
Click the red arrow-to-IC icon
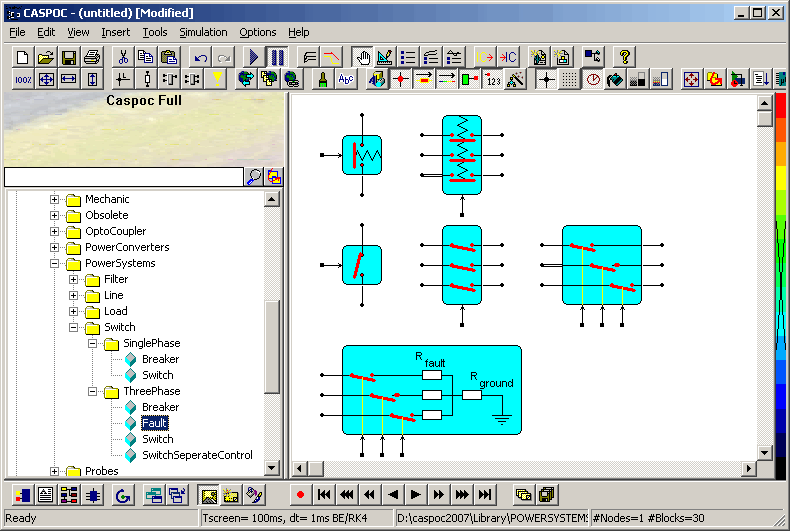508,57
